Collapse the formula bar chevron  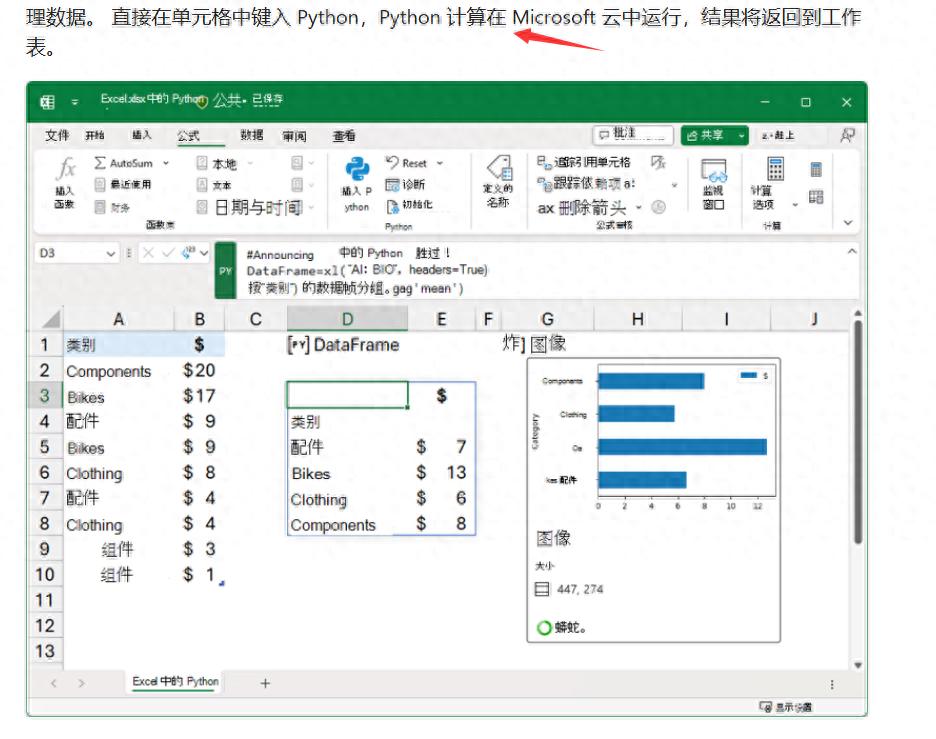tap(852, 252)
